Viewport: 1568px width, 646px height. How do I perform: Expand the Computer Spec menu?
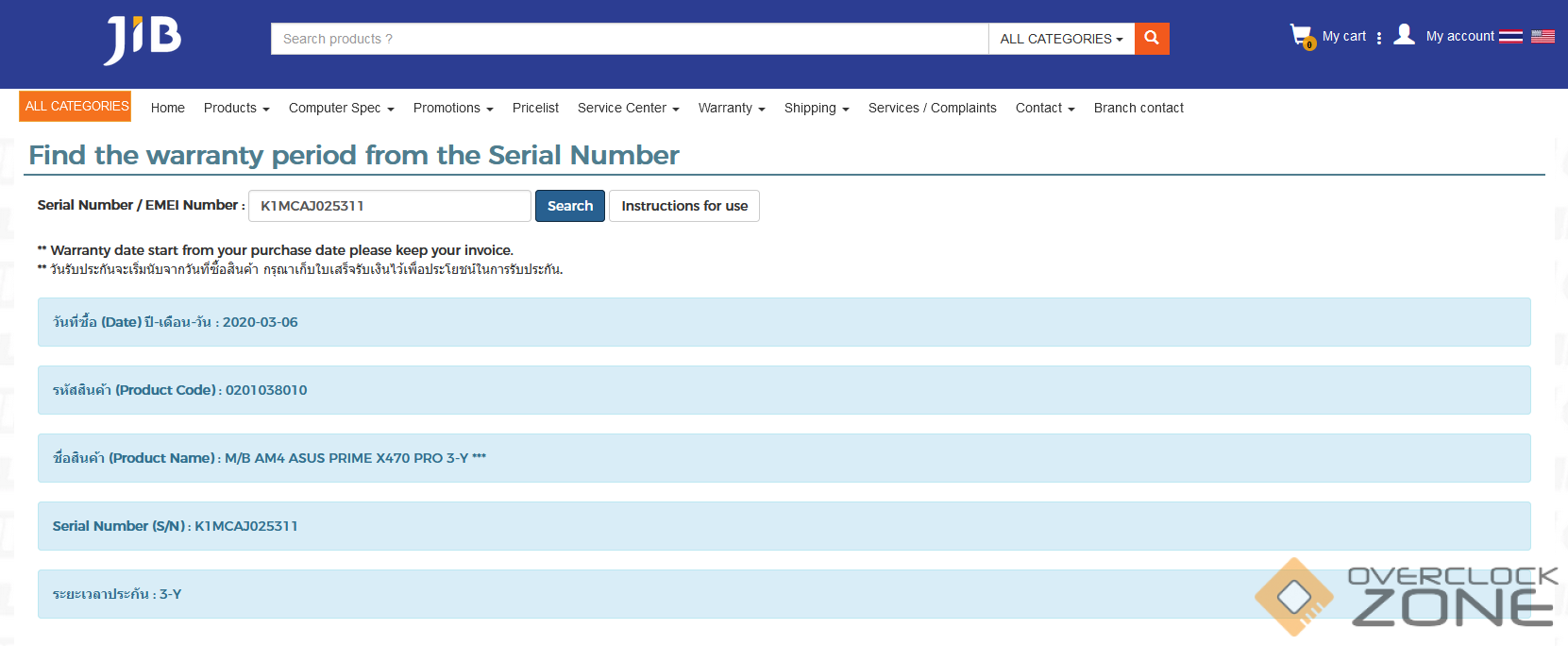tap(342, 108)
